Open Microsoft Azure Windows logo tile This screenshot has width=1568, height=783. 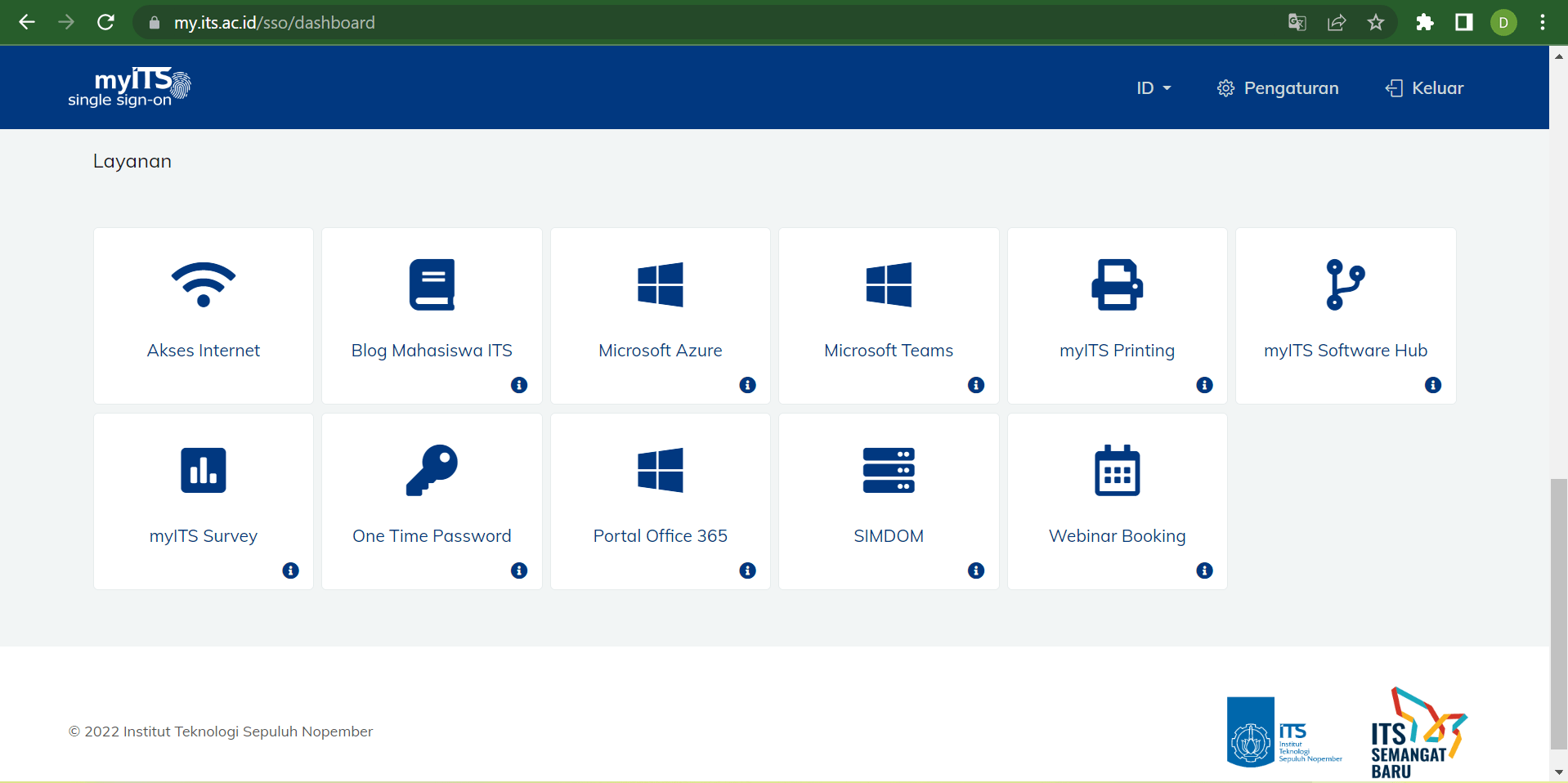point(660,284)
